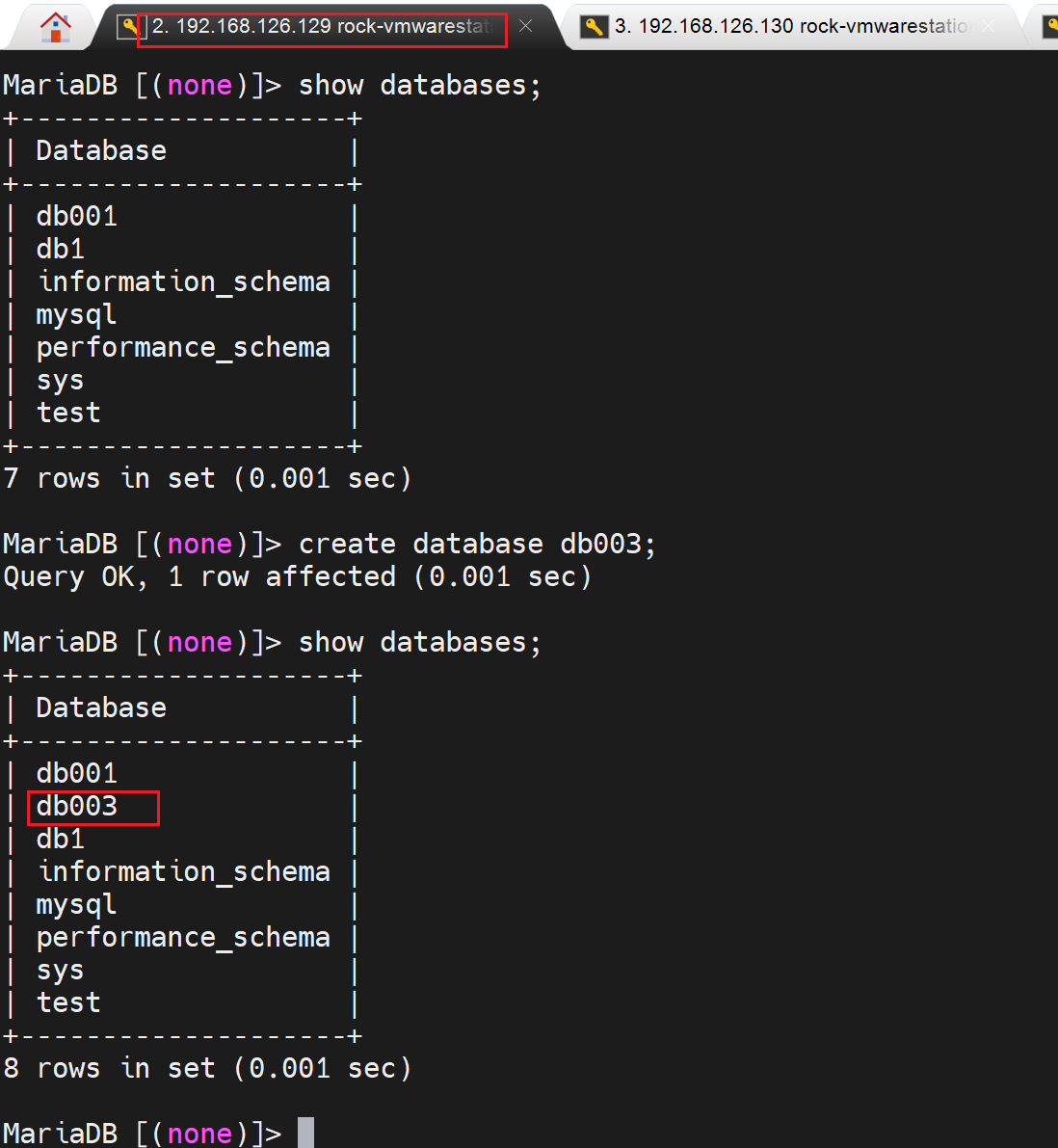Click the highlighted db003 database entry
1058x1148 pixels.
point(77,806)
